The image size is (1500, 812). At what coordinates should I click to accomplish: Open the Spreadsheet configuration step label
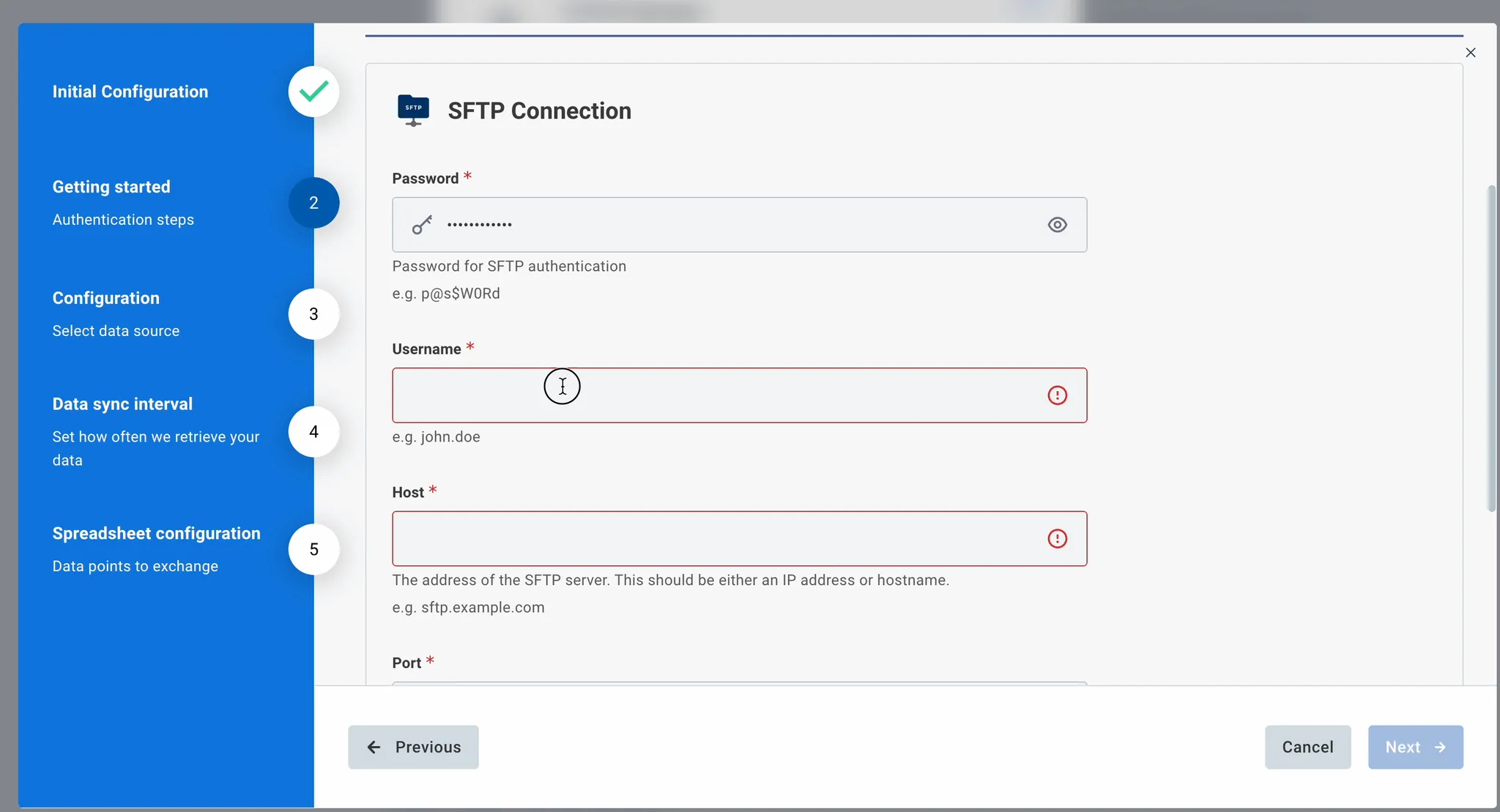pos(156,533)
